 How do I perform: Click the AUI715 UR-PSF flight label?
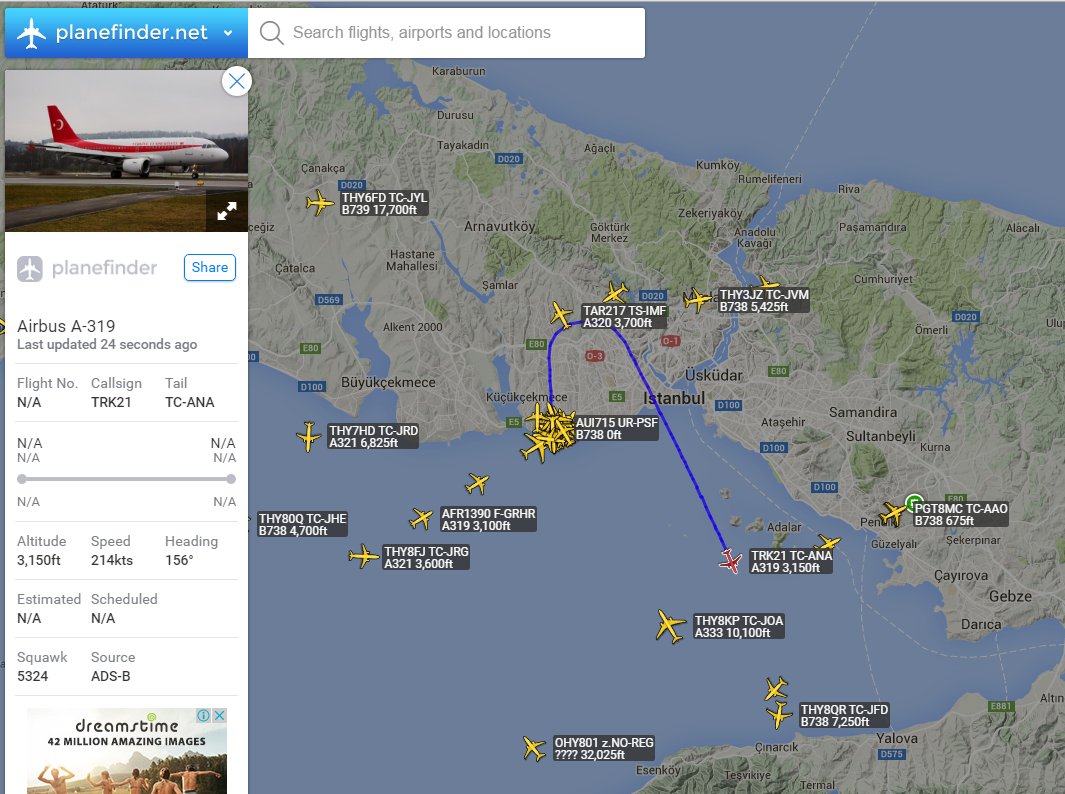coord(616,429)
